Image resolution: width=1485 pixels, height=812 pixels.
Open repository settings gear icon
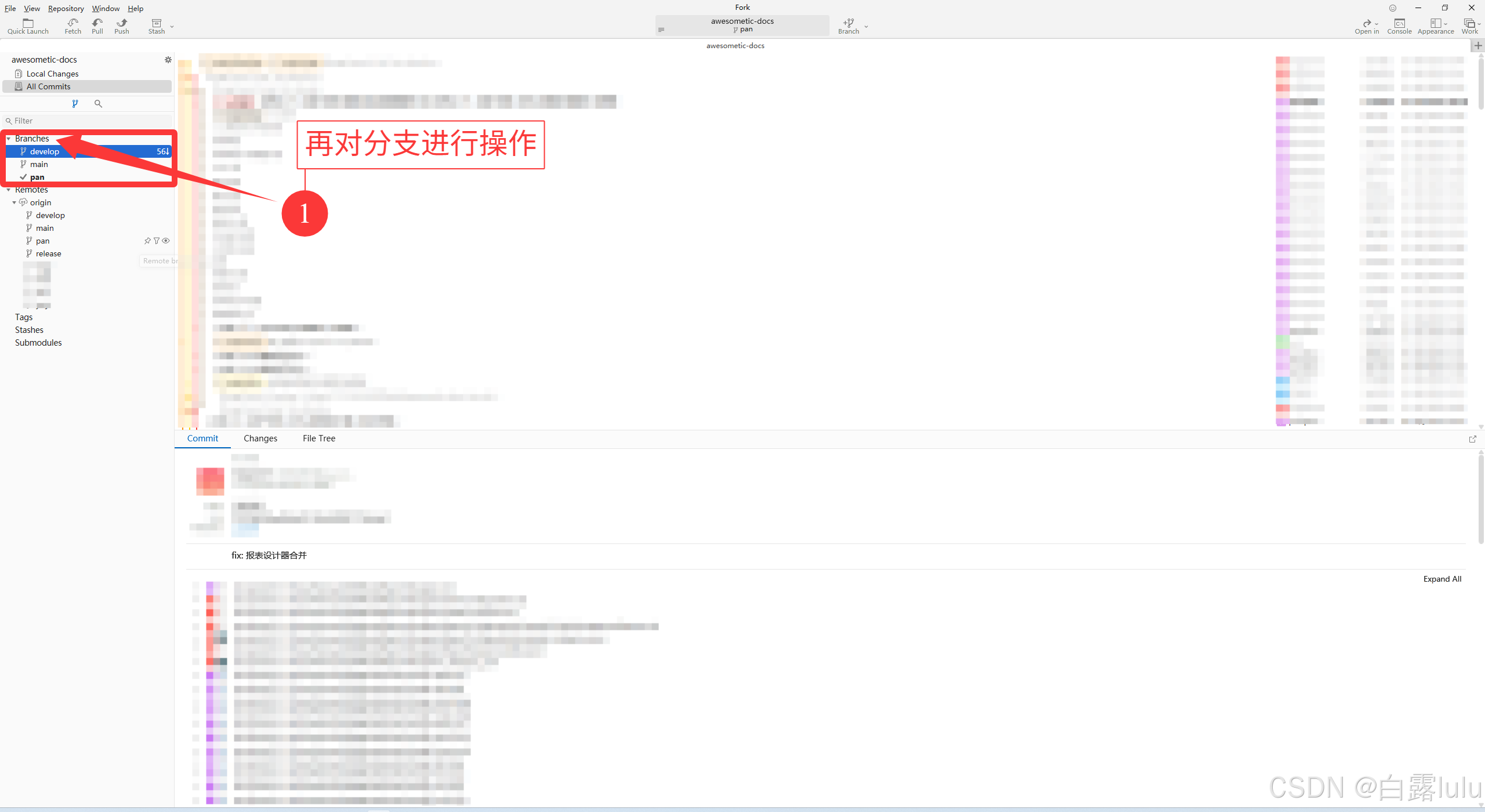point(168,60)
